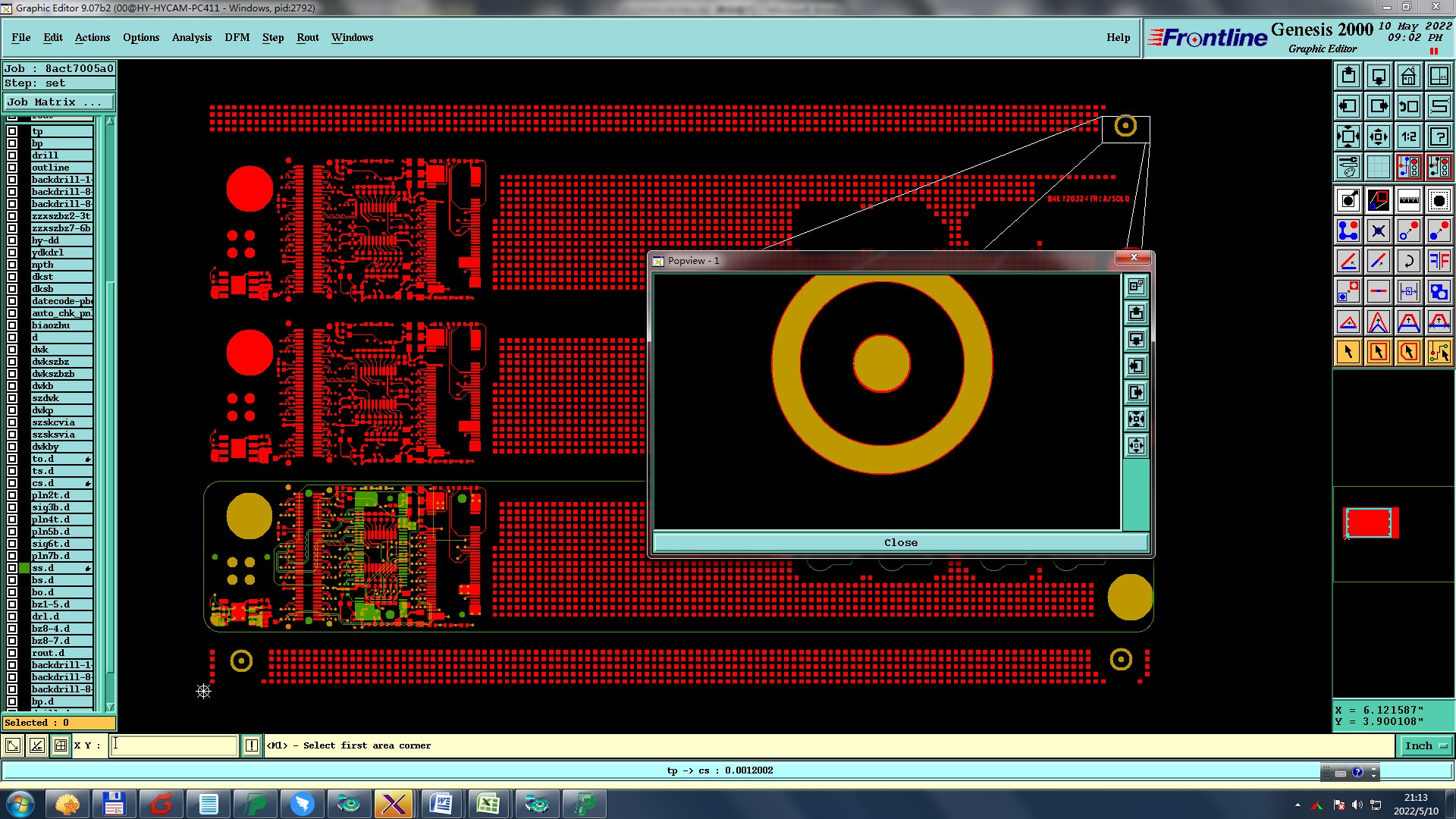Screen dimensions: 1456x819
Task: Open the question mark query tool
Action: tap(1439, 136)
